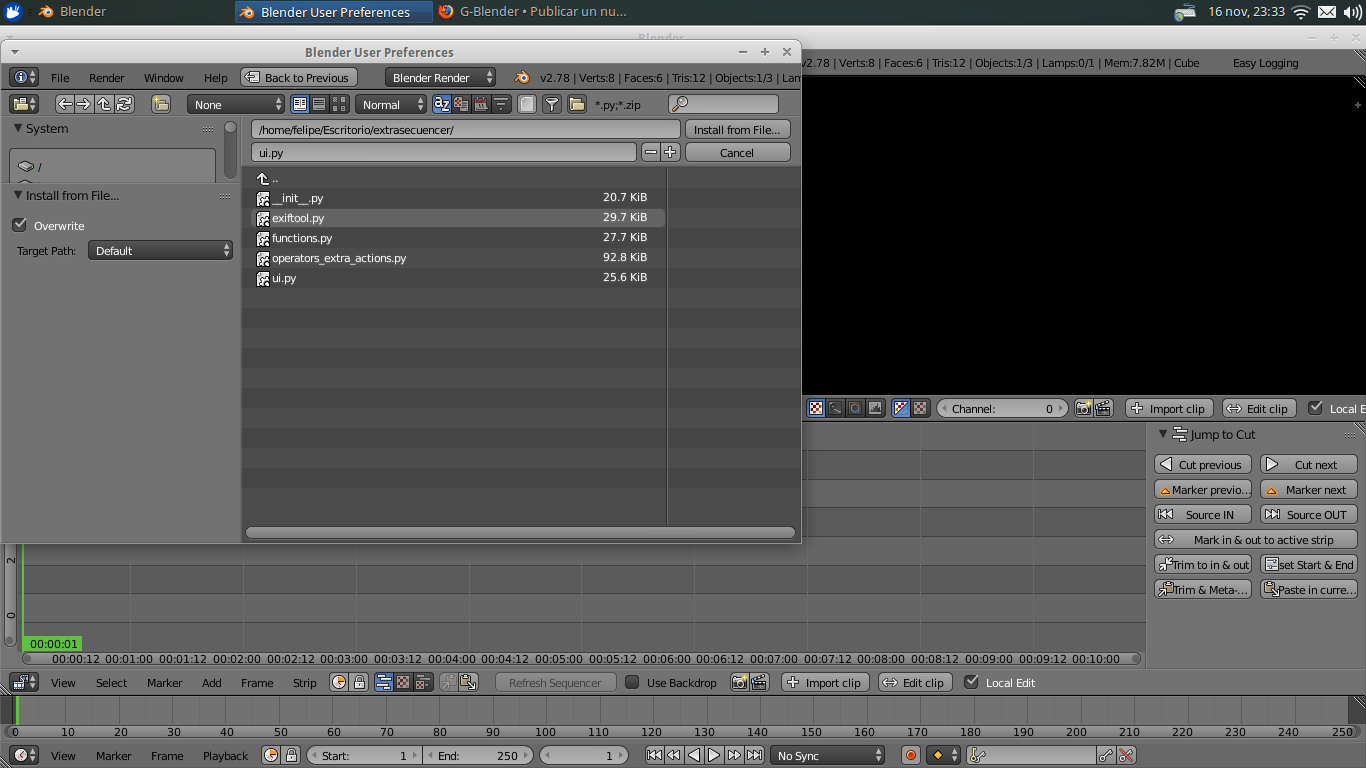The width and height of the screenshot is (1366, 768).
Task: Open the Help menu in User Preferences
Action: pyautogui.click(x=216, y=77)
